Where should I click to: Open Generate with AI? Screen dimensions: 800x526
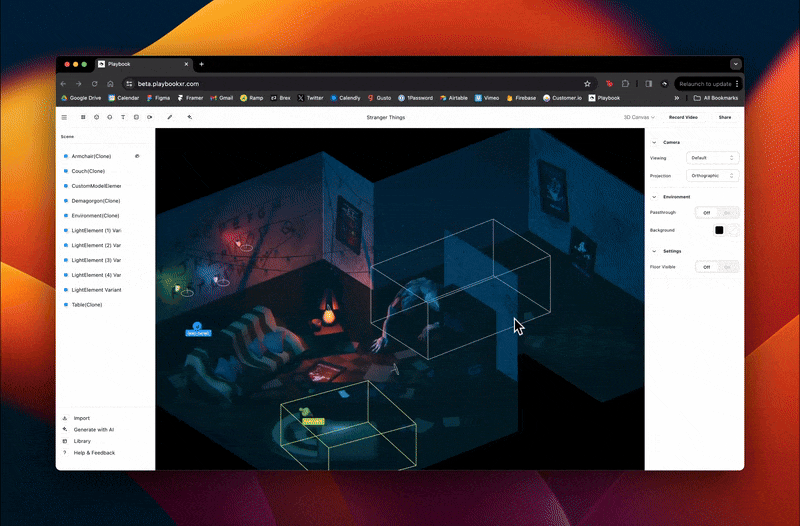coord(94,430)
